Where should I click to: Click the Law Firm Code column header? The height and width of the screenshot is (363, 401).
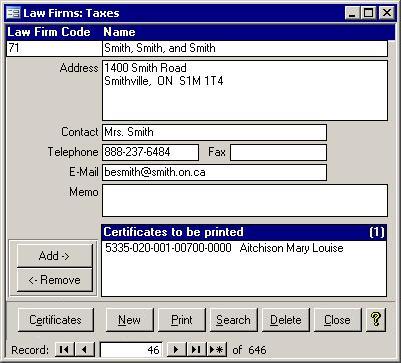(49, 32)
